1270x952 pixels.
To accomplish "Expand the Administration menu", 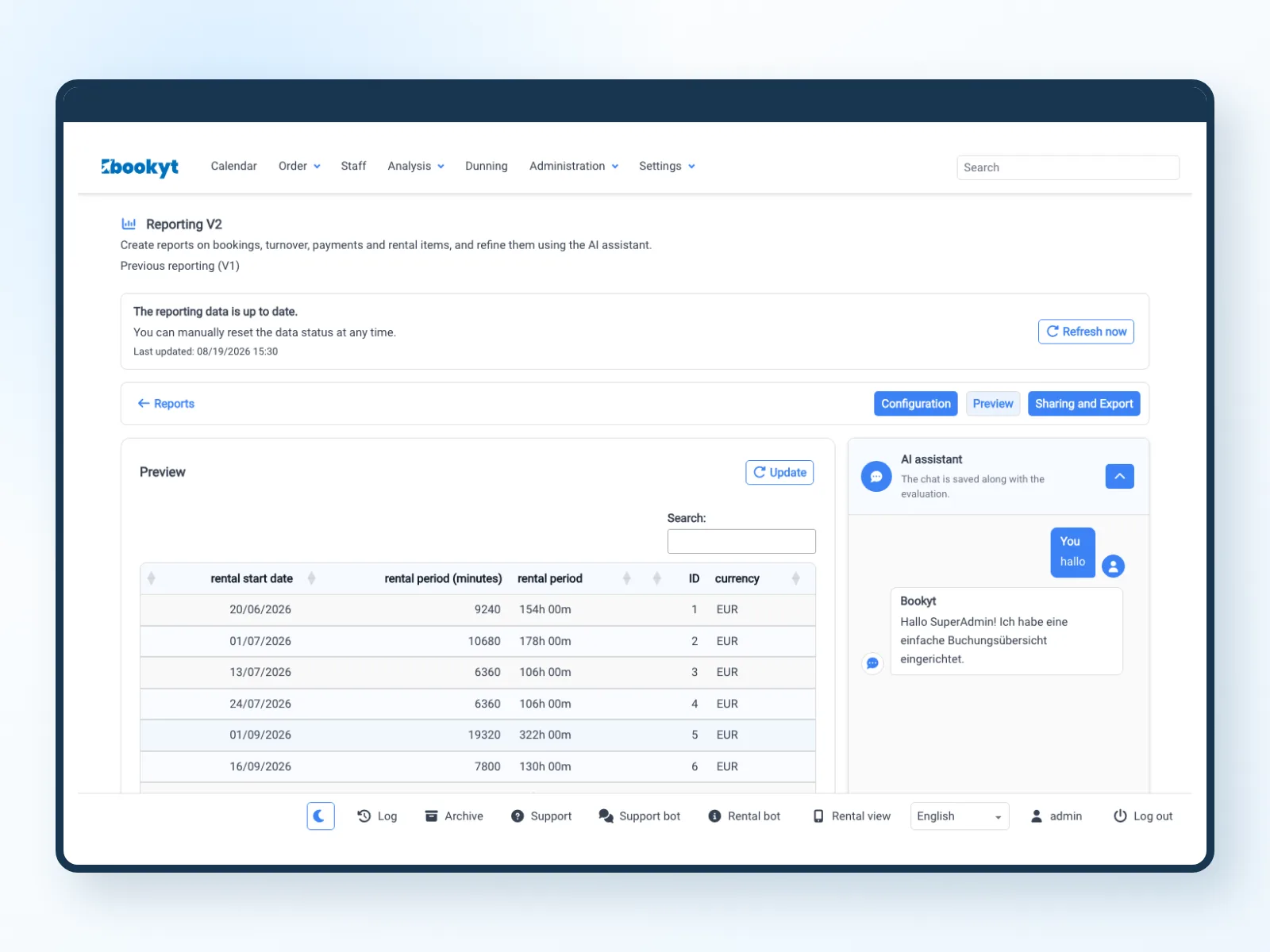I will click(x=574, y=166).
